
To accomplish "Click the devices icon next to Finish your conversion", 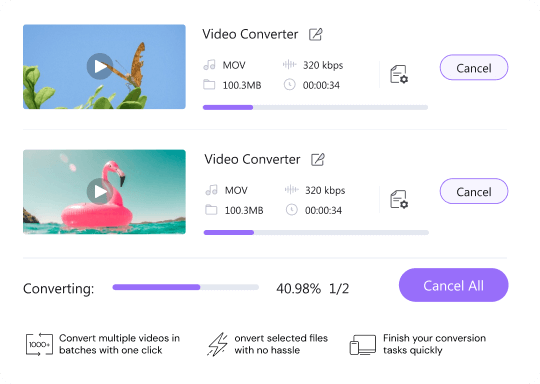I will coord(363,345).
